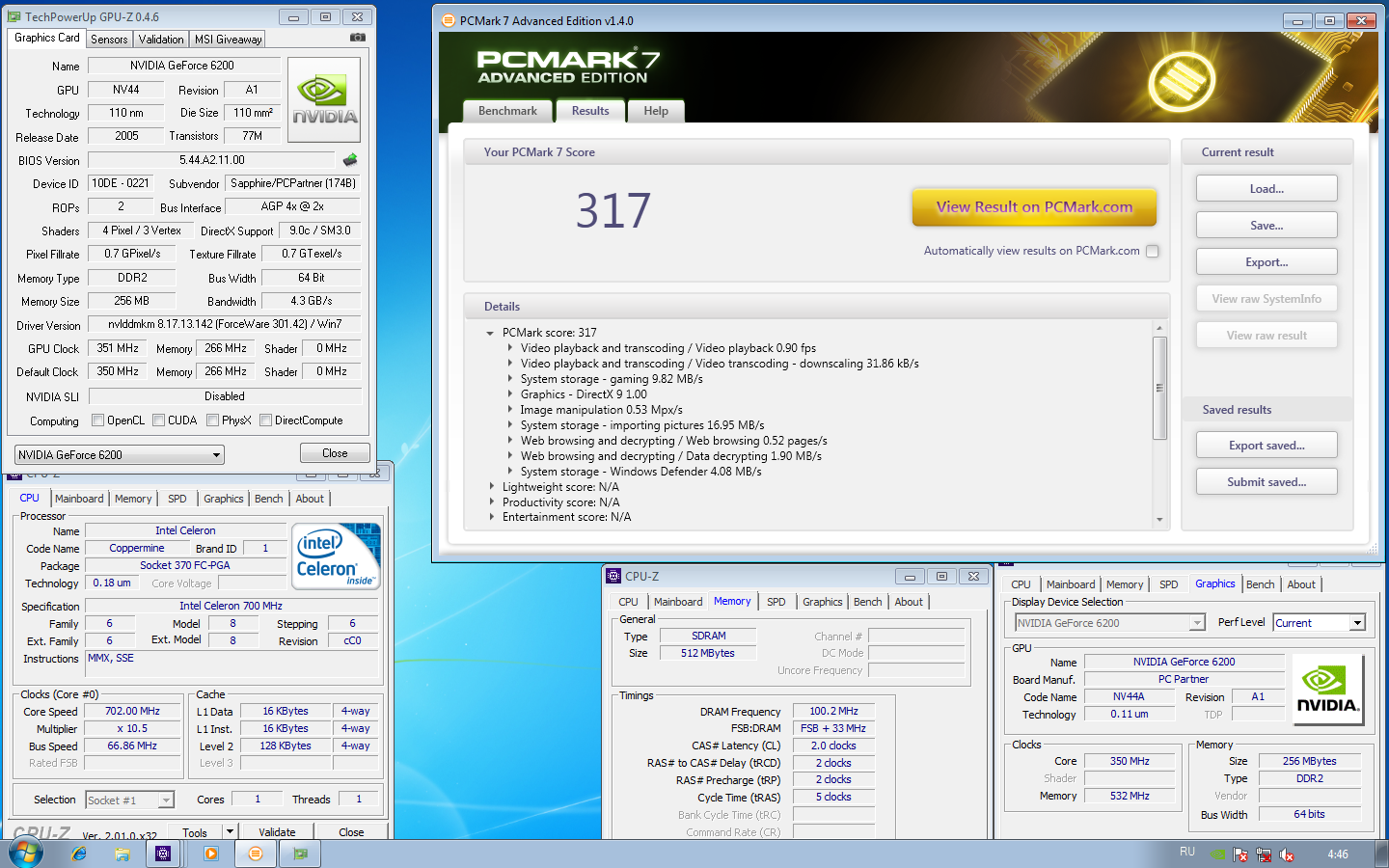Click the Tools button in CPU-Z
This screenshot has height=868, width=1389.
tap(195, 831)
